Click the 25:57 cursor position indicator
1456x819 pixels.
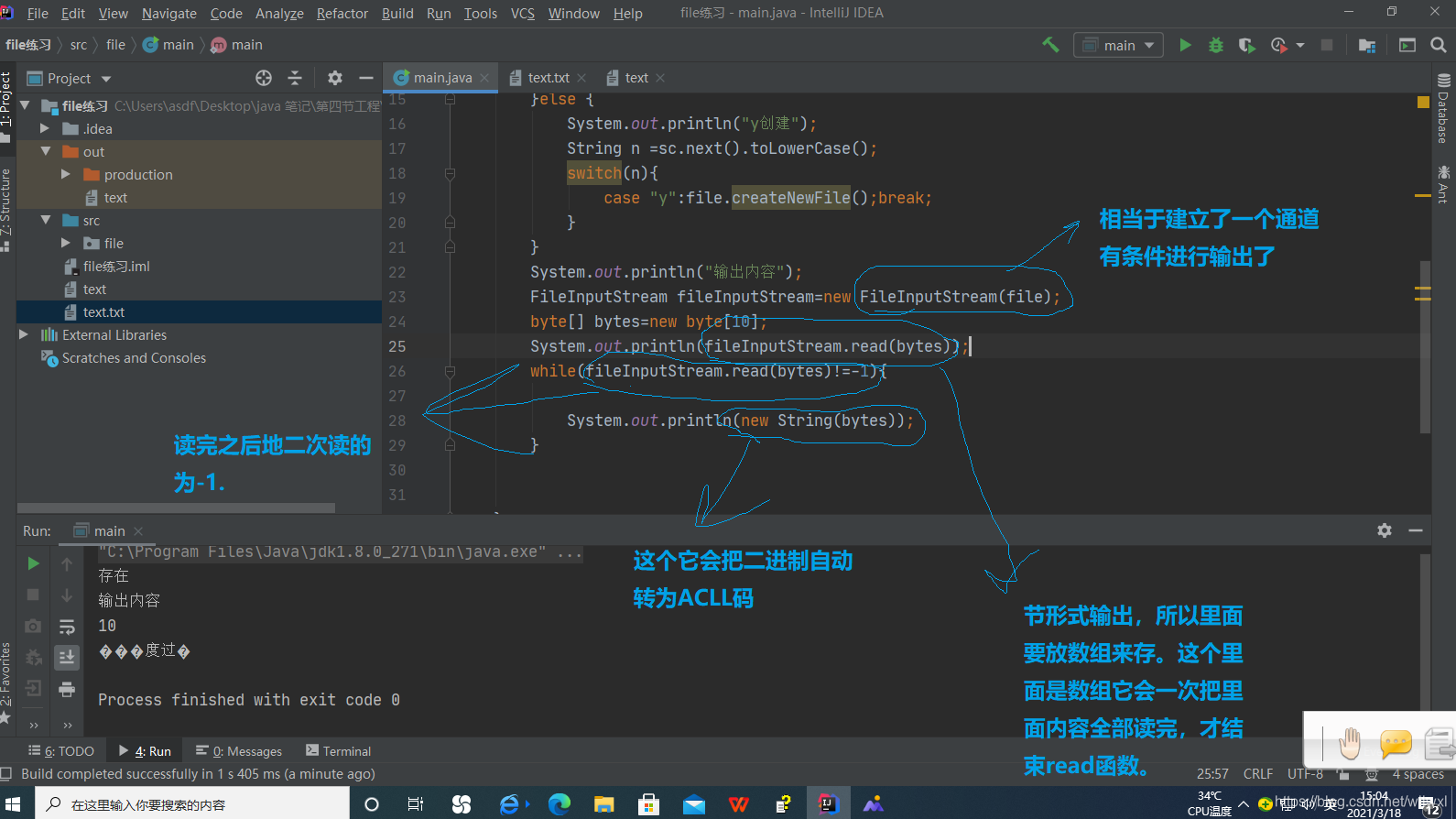click(1212, 774)
